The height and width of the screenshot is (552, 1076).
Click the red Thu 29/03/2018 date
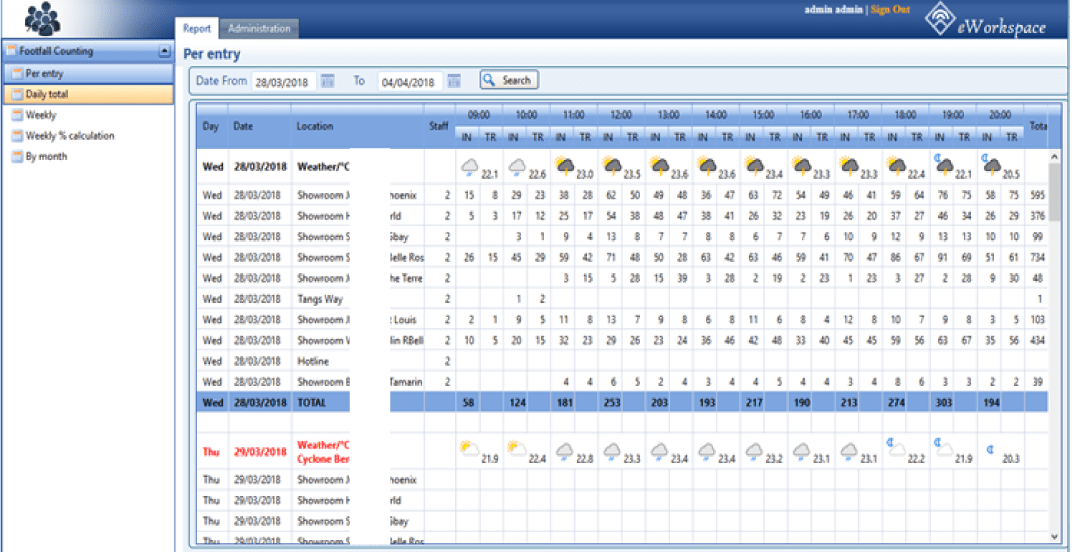[x=260, y=452]
